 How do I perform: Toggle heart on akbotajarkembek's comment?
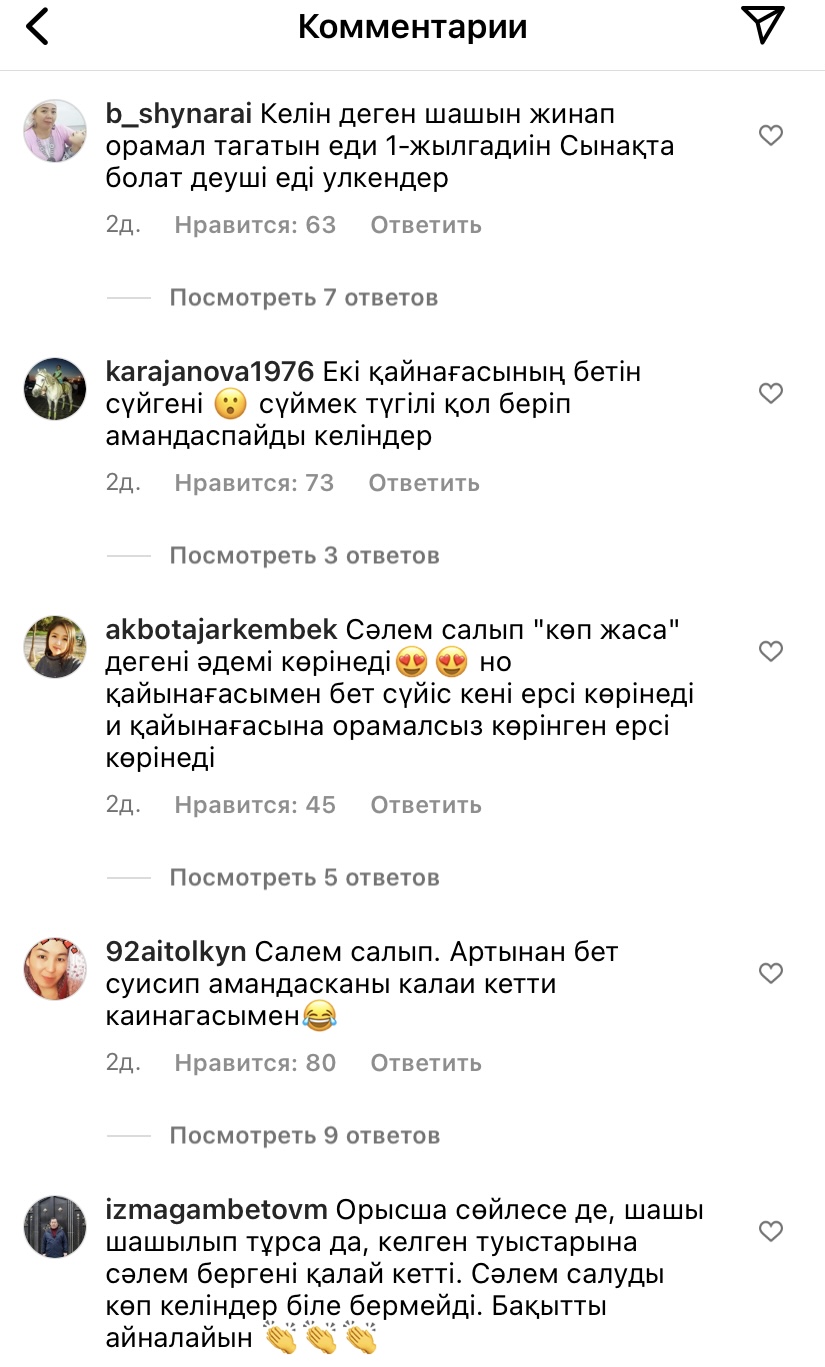coord(770,651)
